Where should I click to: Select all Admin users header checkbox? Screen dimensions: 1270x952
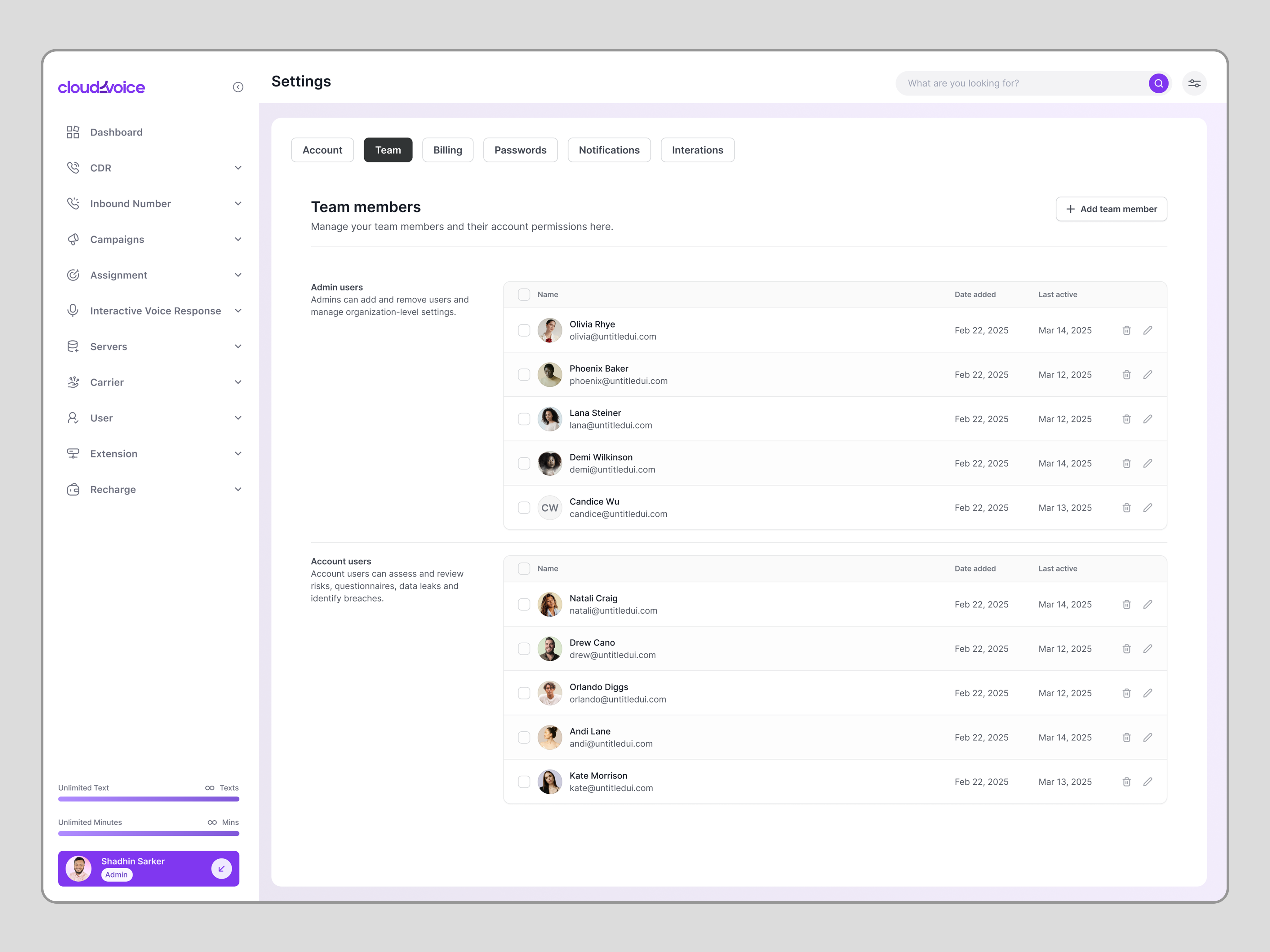click(524, 294)
